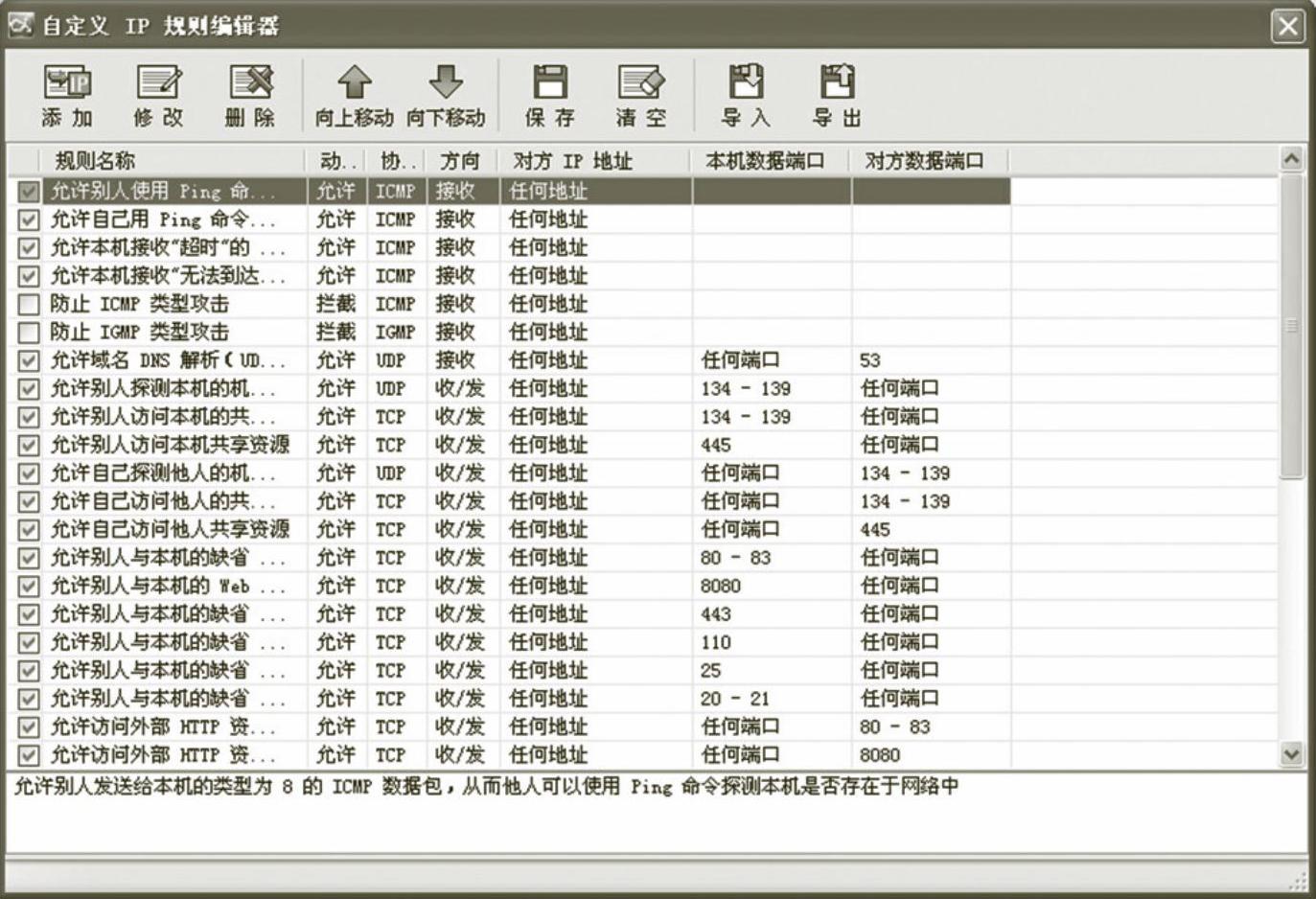This screenshot has width=1316, height=899.
Task: Enable the 防止 IGMP 类型攻击 checkbox
Action: (29, 333)
